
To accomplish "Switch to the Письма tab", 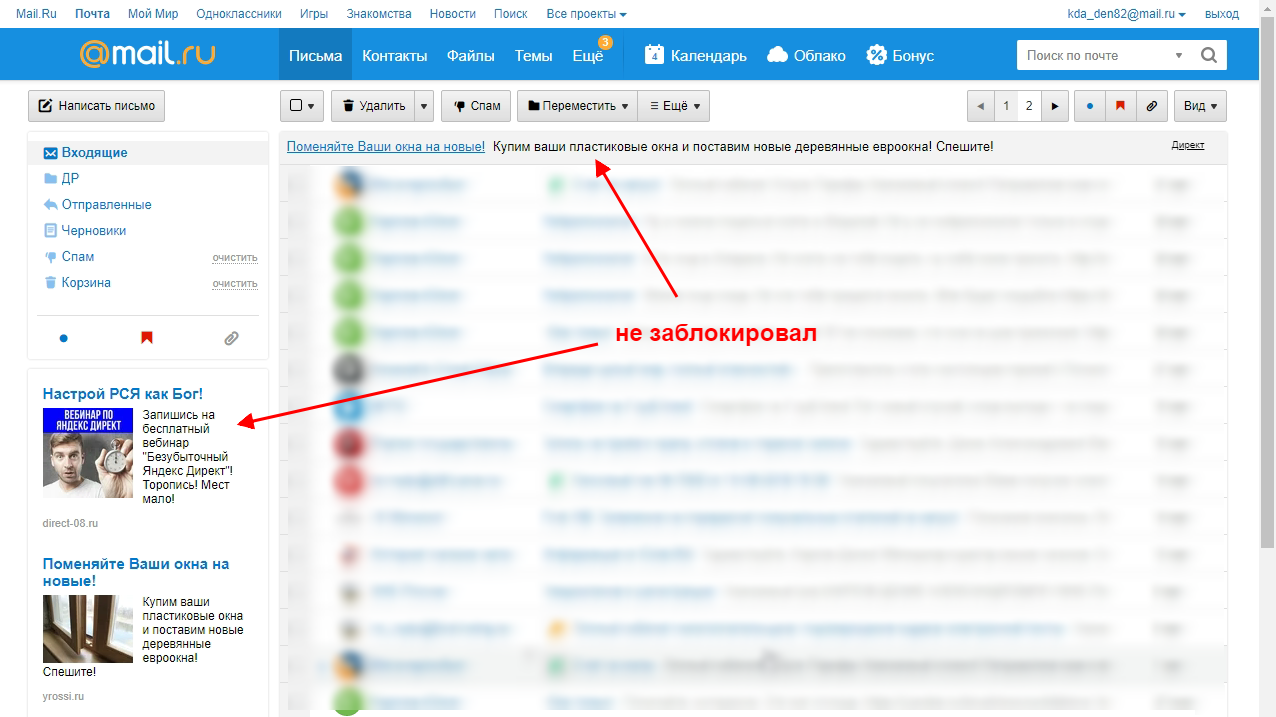I will pos(315,55).
